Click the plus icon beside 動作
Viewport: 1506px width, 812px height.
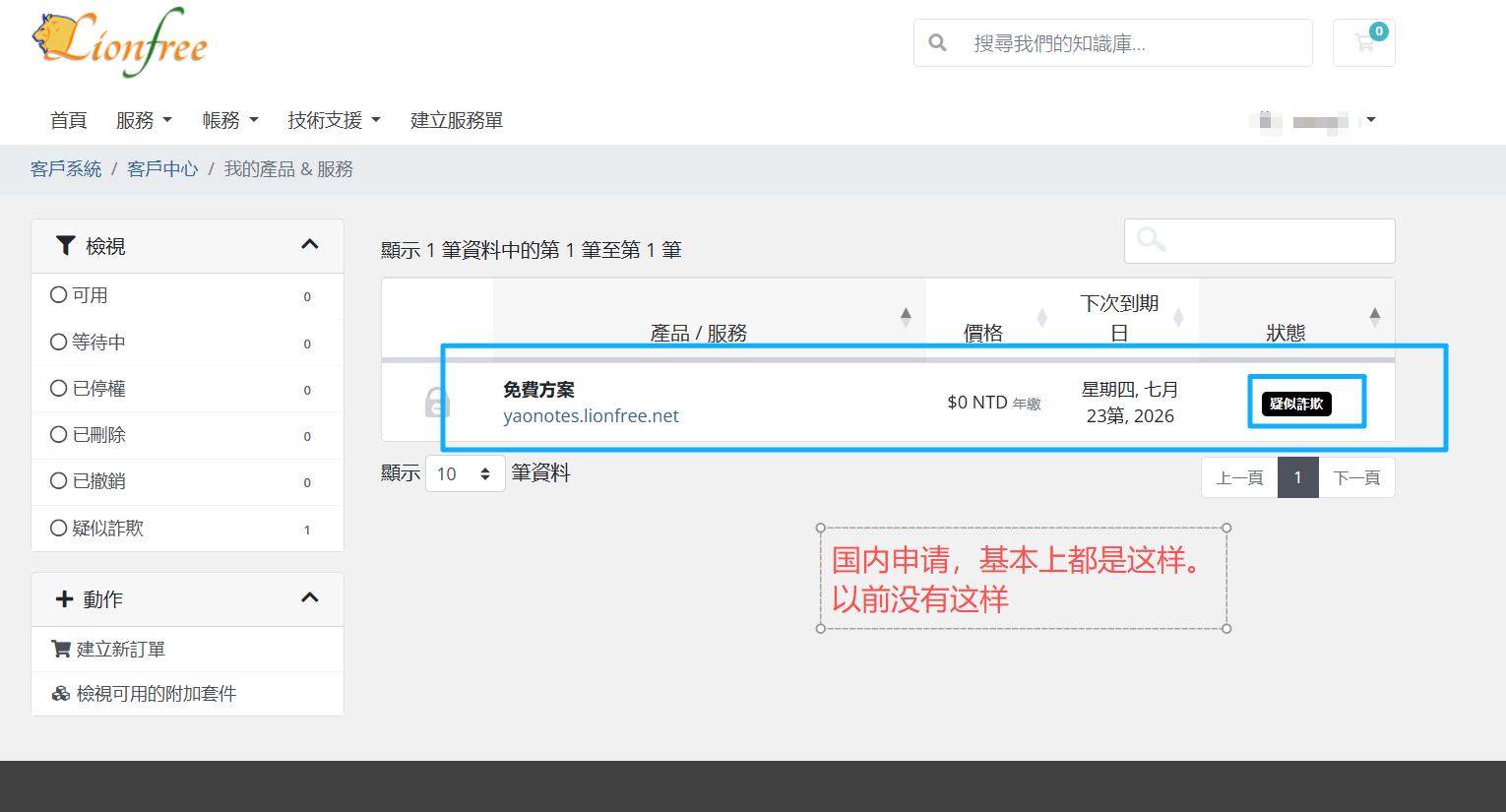point(65,598)
